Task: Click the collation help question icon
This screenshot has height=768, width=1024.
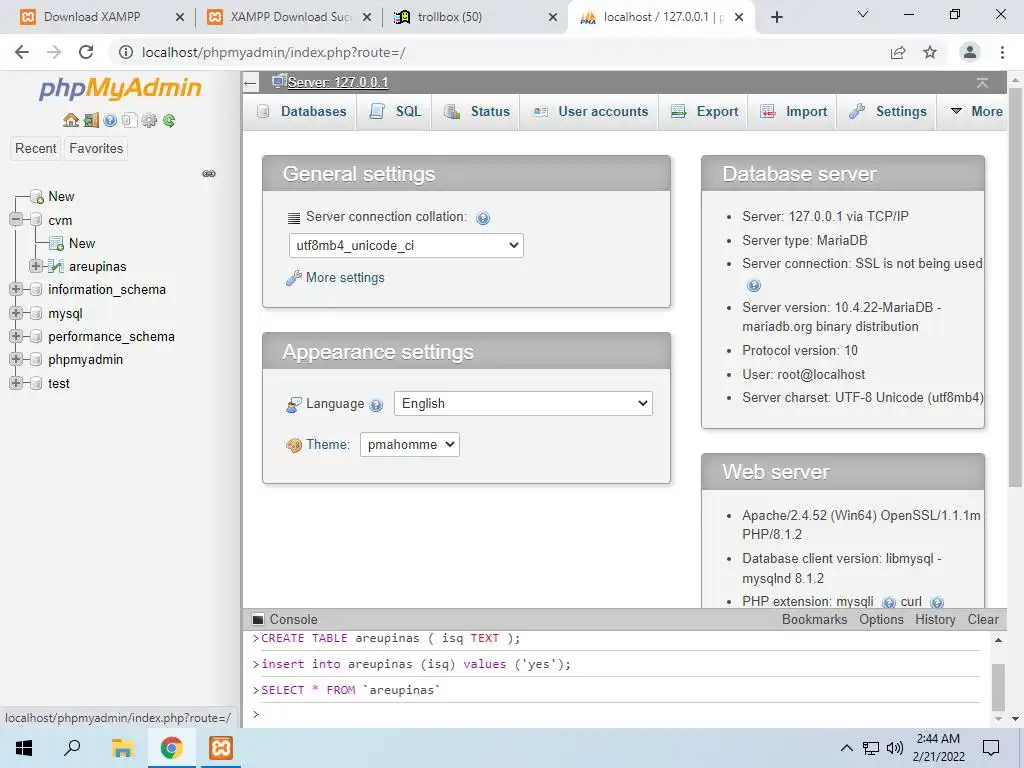Action: click(x=483, y=218)
